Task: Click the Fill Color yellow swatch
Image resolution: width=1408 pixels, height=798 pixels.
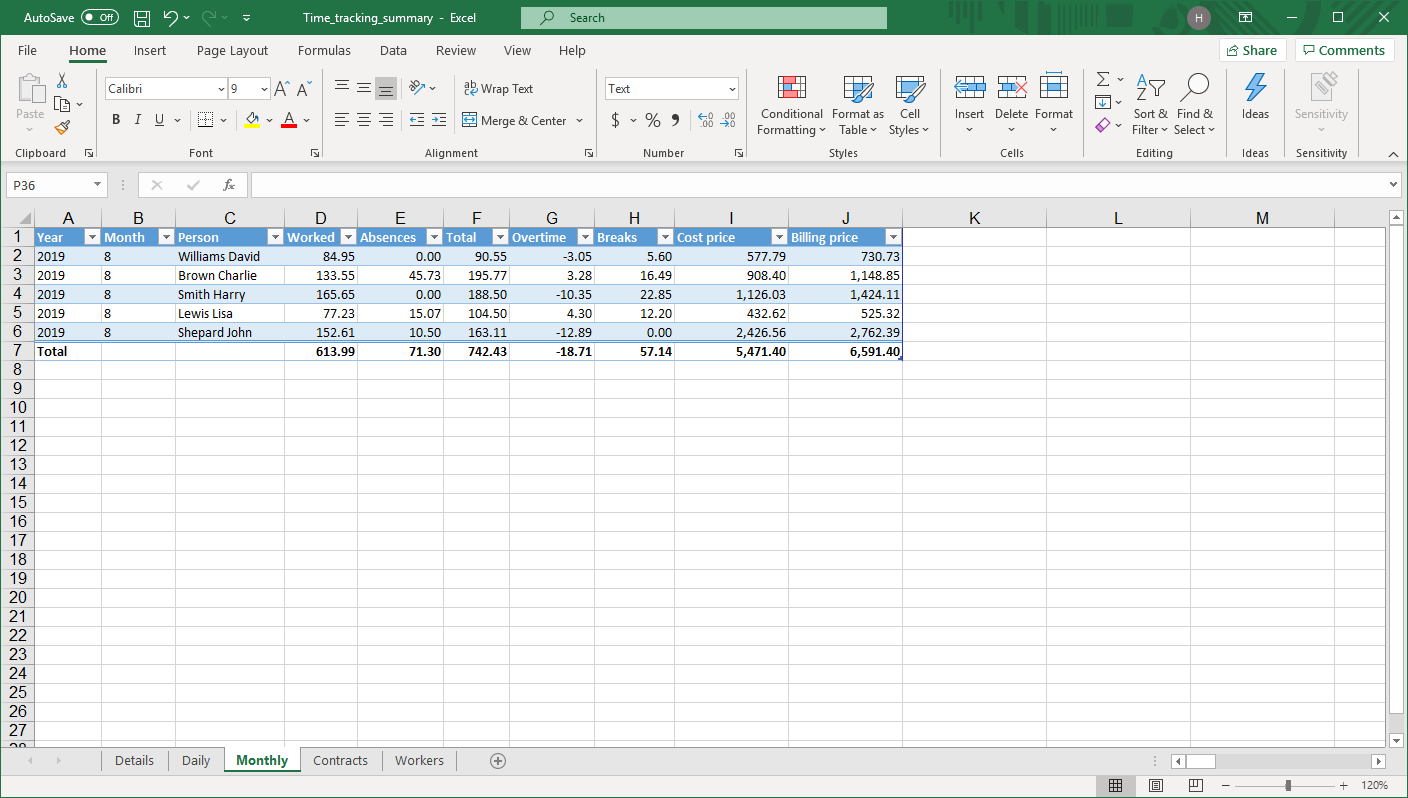Action: (x=252, y=120)
